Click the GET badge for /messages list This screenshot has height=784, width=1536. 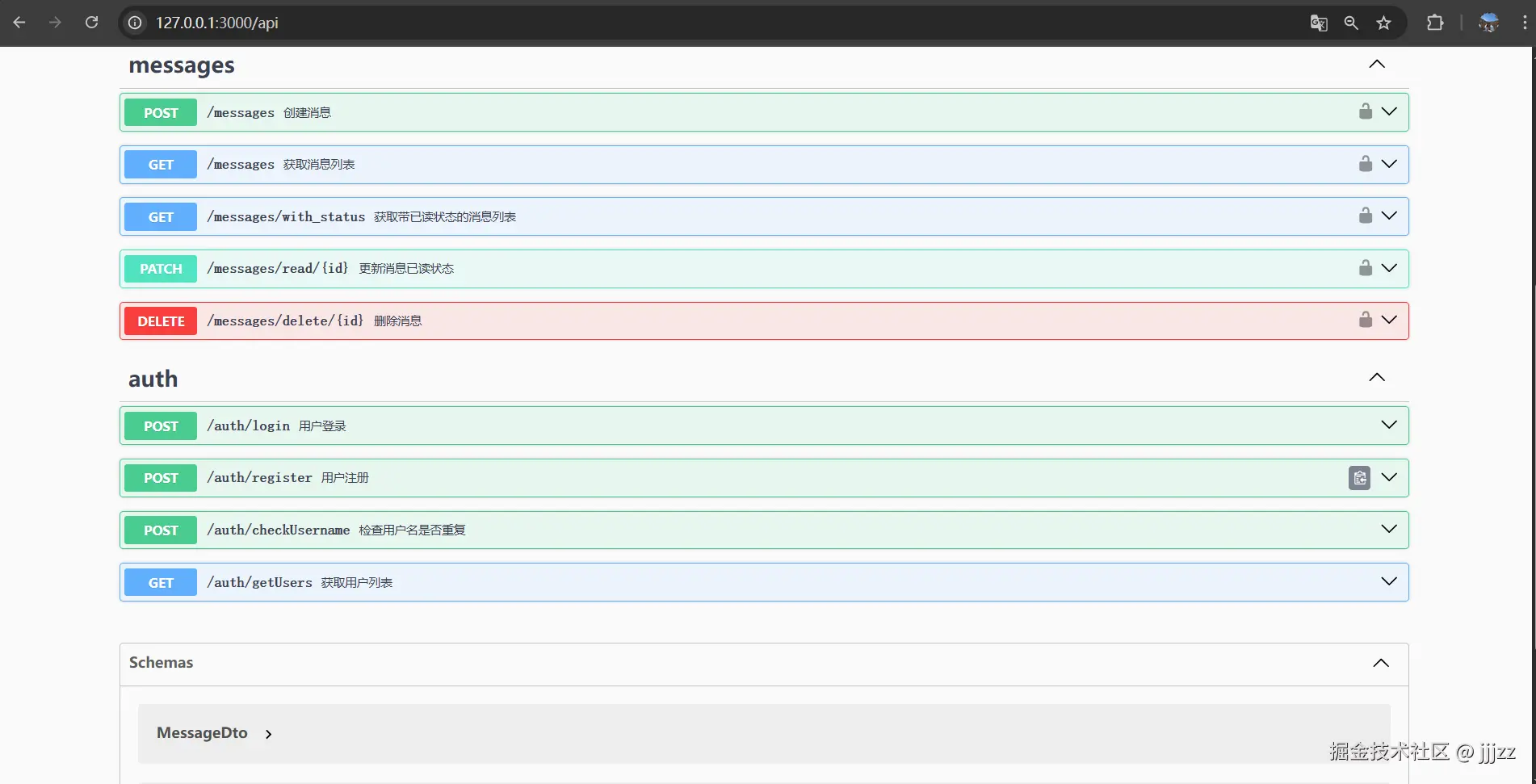click(161, 165)
